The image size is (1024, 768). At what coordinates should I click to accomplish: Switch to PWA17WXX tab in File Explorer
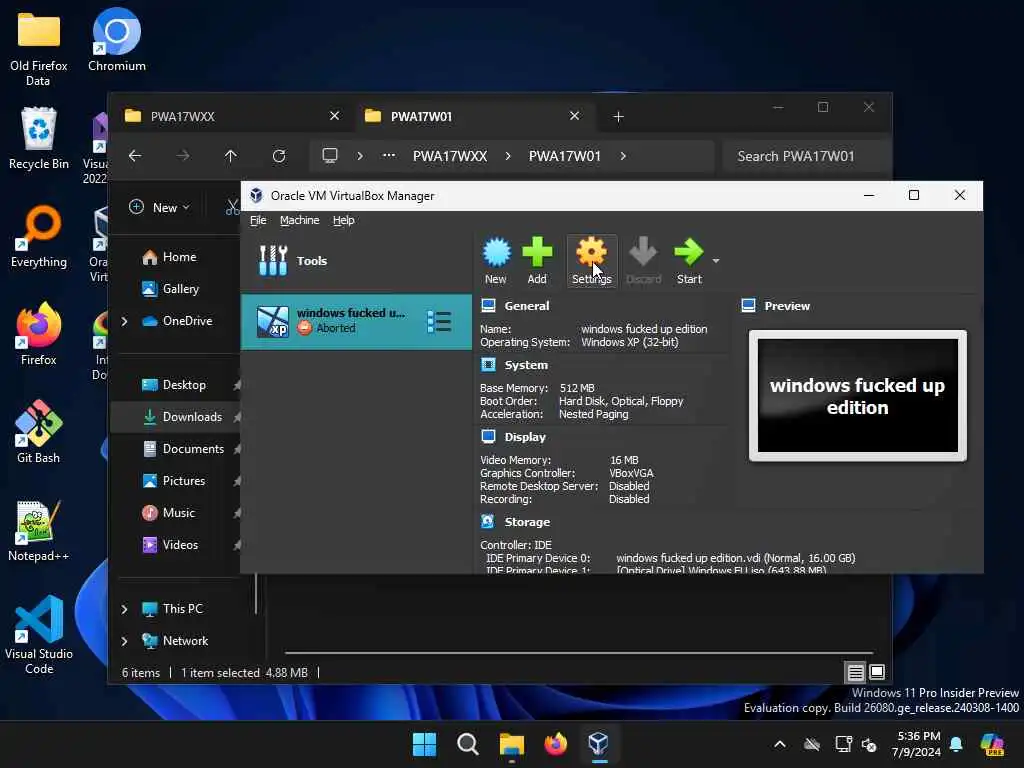point(232,116)
